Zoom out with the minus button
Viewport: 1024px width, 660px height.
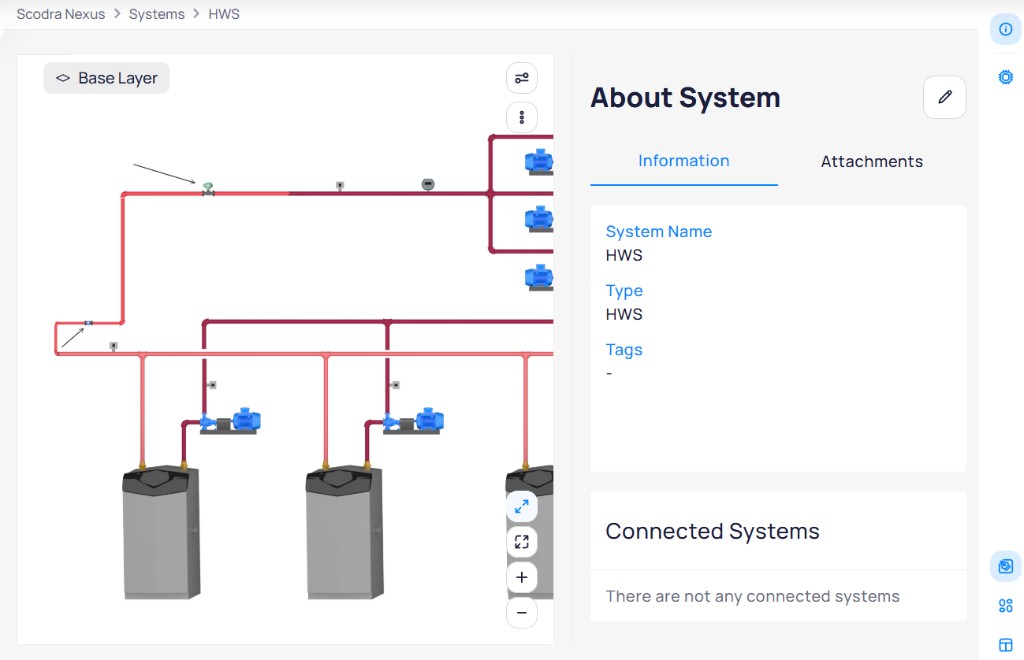tap(522, 612)
